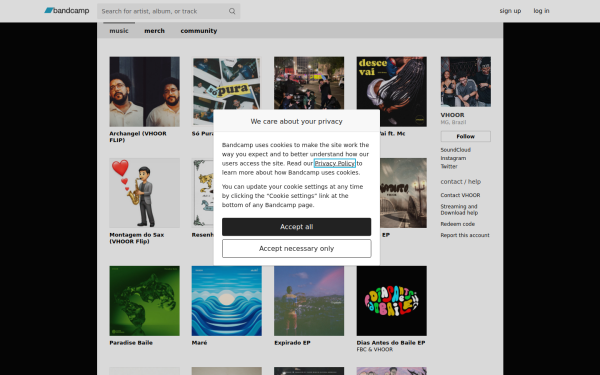The image size is (600, 375).
Task: Click the search magnifier icon
Action: [232, 11]
